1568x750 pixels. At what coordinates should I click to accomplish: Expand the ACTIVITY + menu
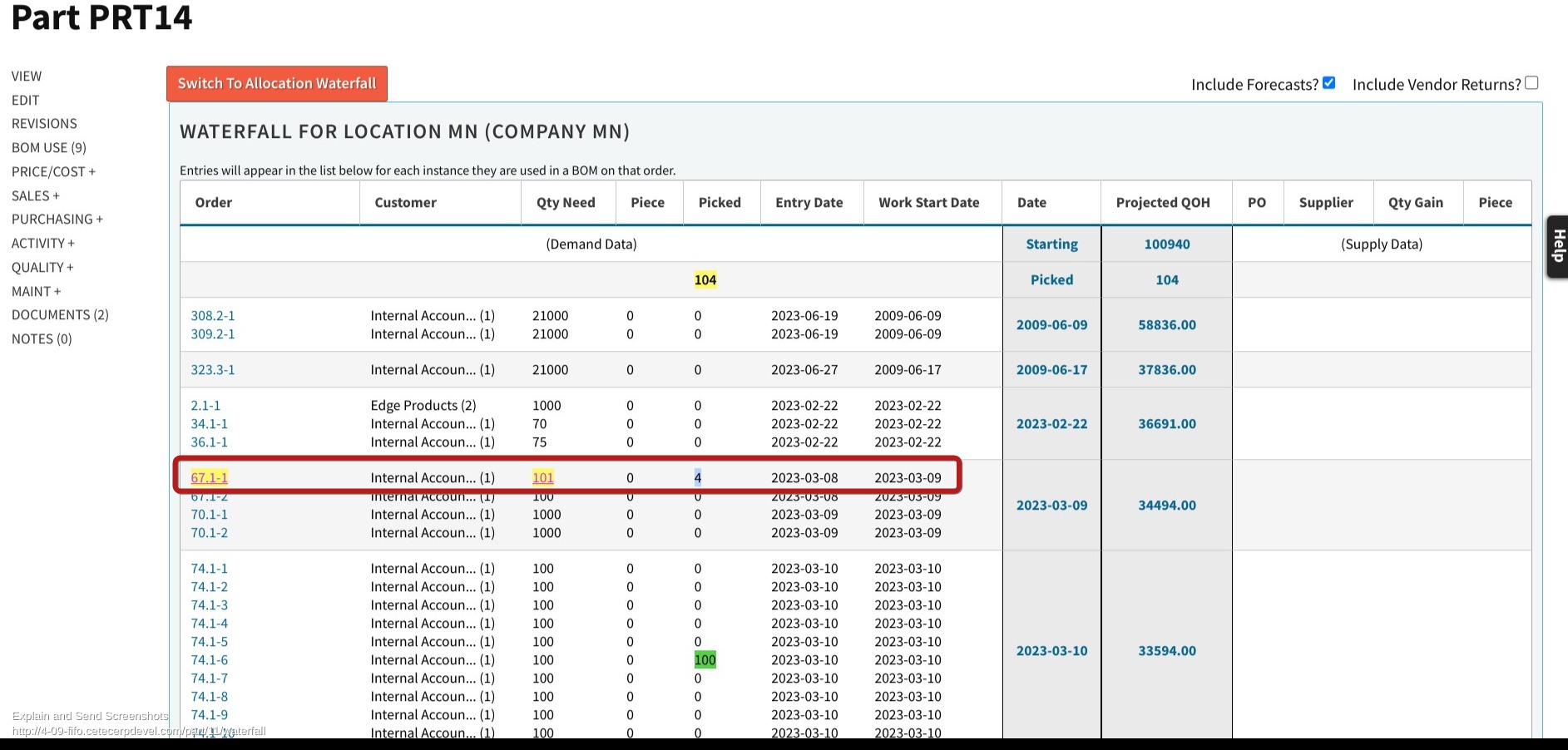(43, 243)
